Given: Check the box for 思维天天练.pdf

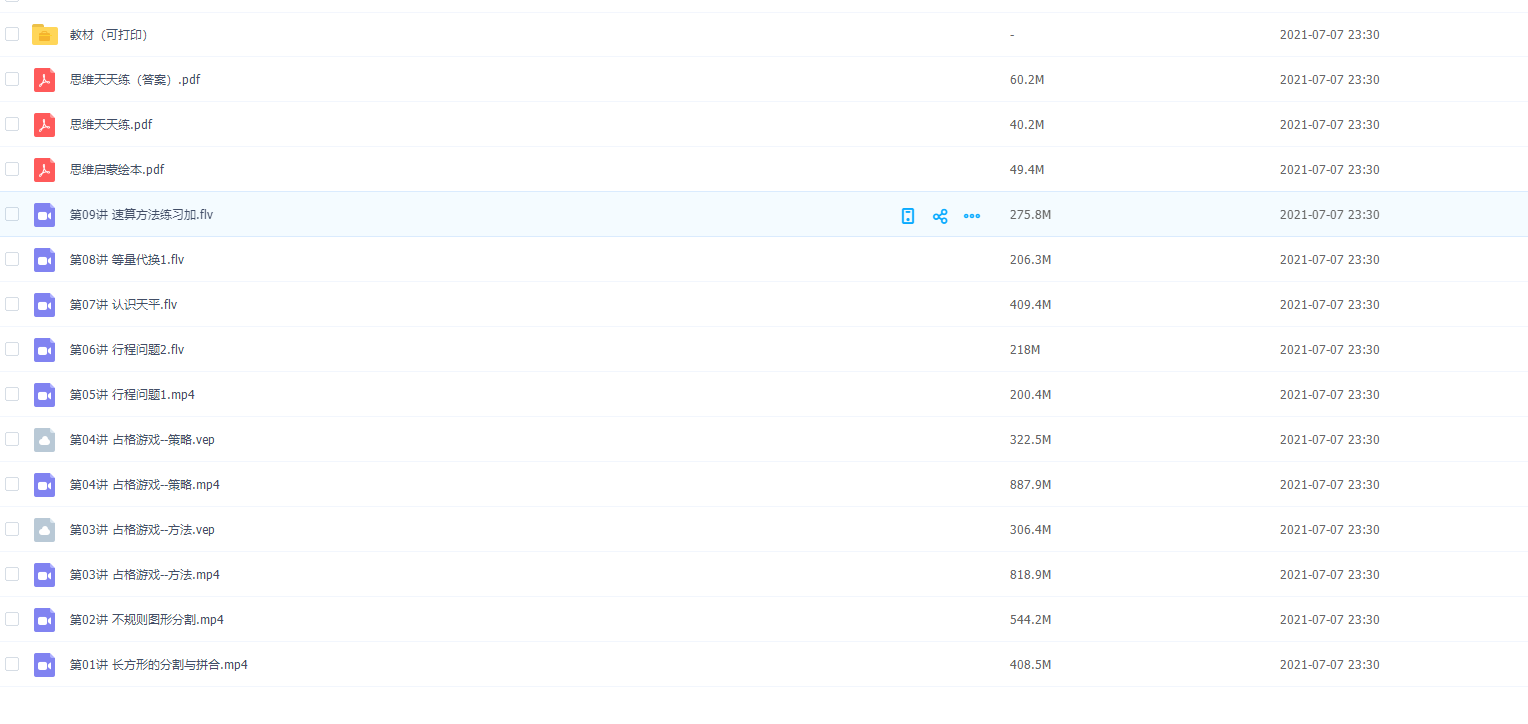Looking at the screenshot, I should 12,124.
